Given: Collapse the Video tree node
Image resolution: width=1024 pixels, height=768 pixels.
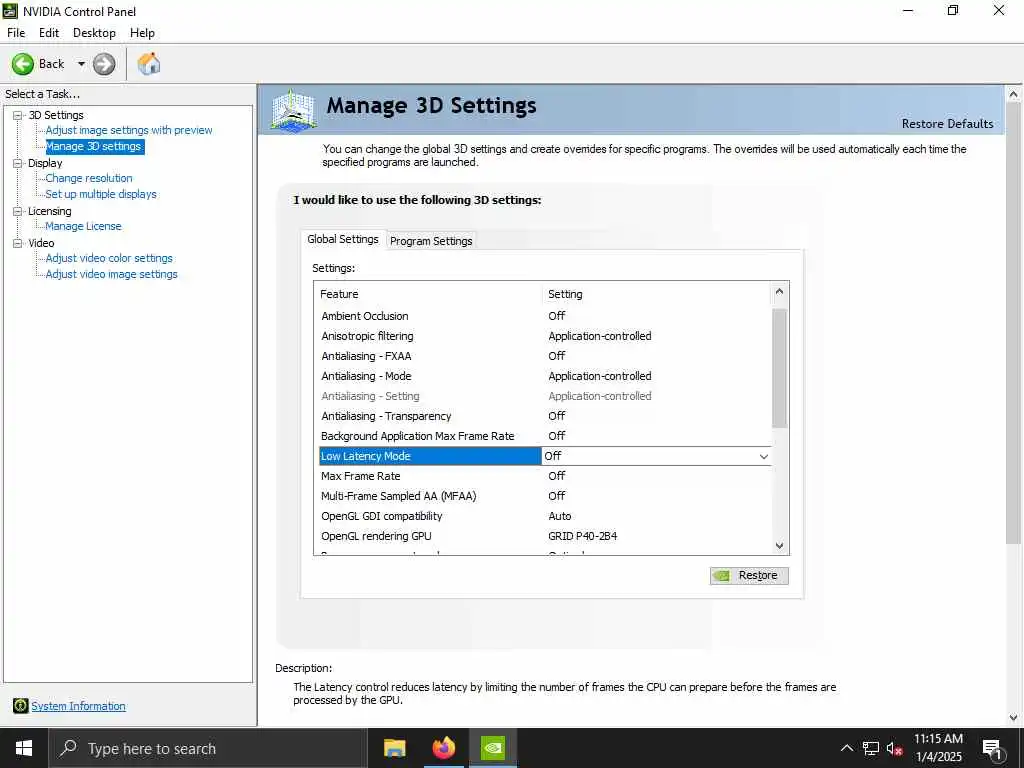Looking at the screenshot, I should click(18, 243).
